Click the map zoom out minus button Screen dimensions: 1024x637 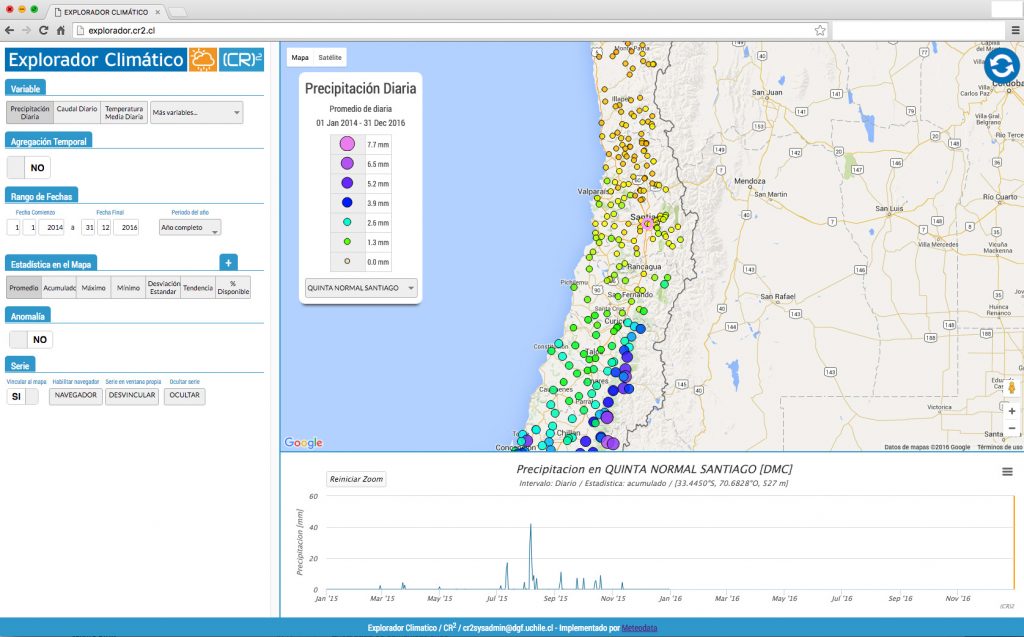coord(1011,429)
